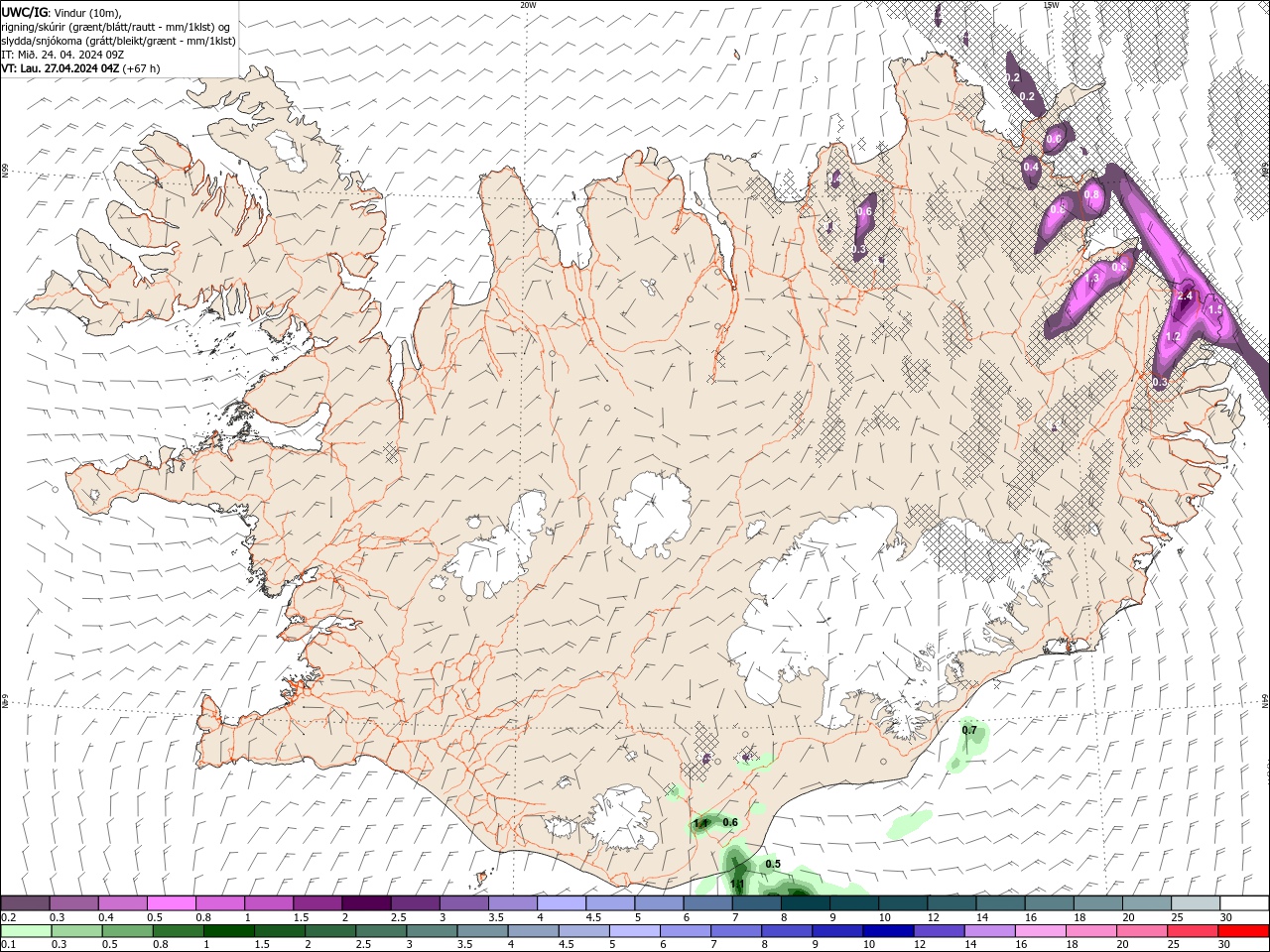Viewport: 1270px width, 952px height.
Task: Select purple lower swatch labeled 12
Action: click(x=939, y=931)
